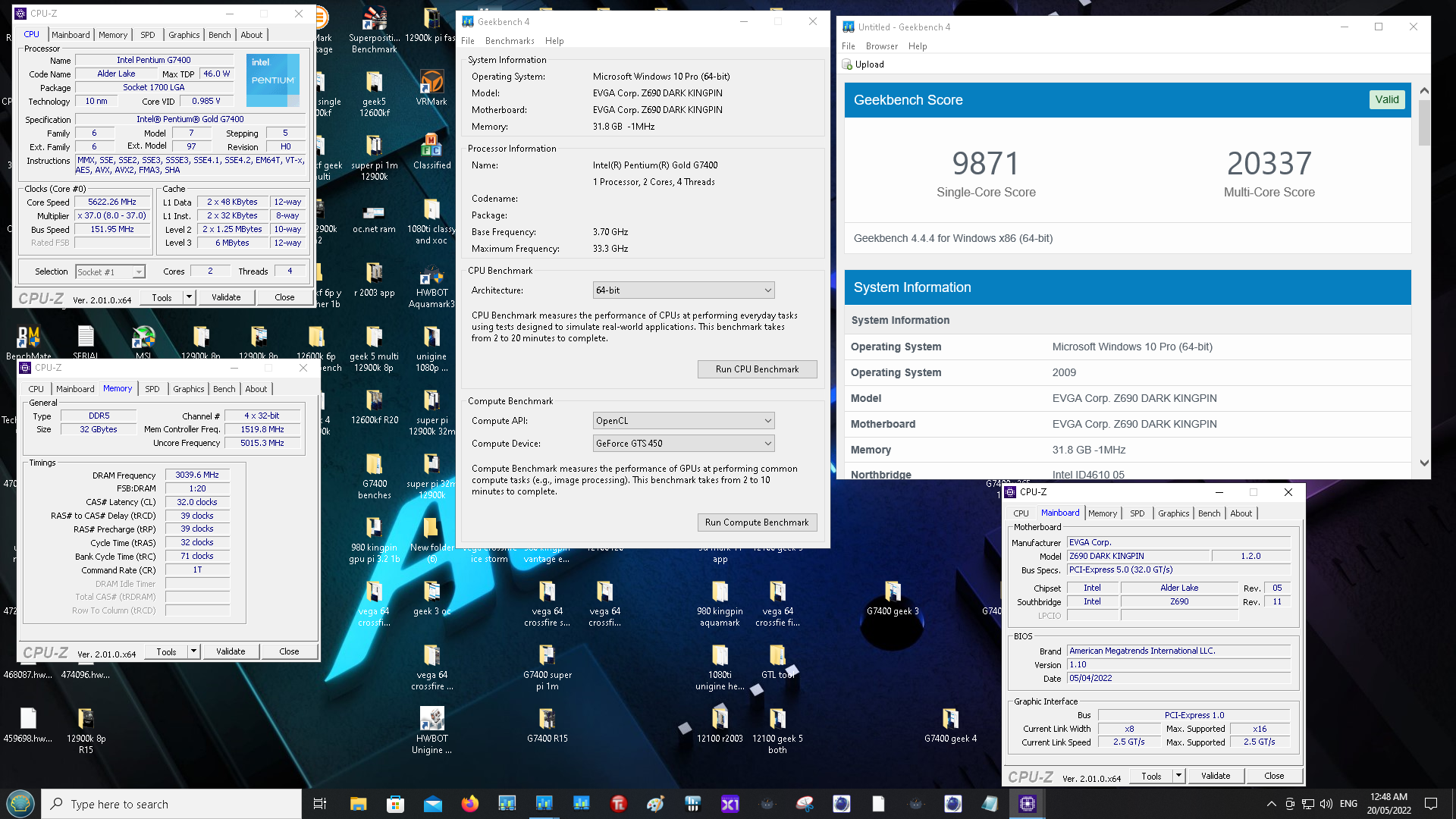Click Validate in CPU-Z CPU window
The image size is (1456, 819).
226,297
